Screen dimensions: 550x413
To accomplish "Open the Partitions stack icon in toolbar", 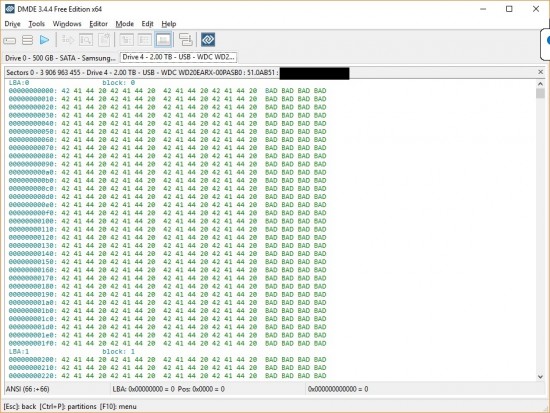I will (27, 40).
